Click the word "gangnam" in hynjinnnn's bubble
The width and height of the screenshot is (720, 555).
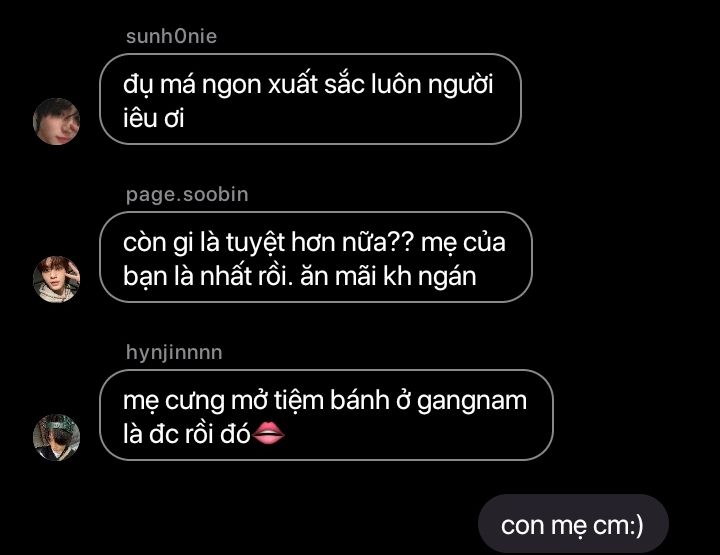point(472,401)
